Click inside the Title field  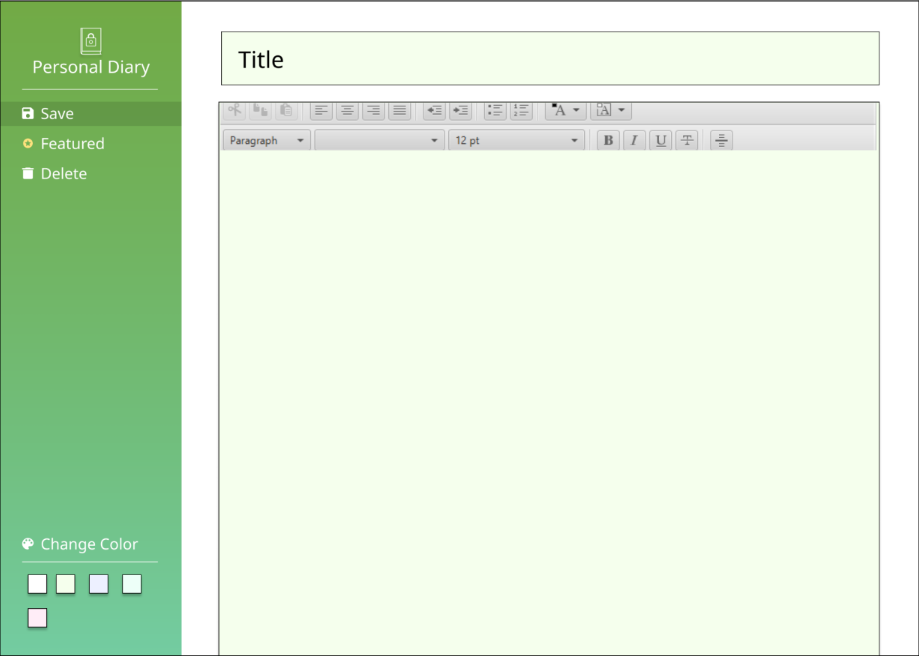pyautogui.click(x=549, y=59)
